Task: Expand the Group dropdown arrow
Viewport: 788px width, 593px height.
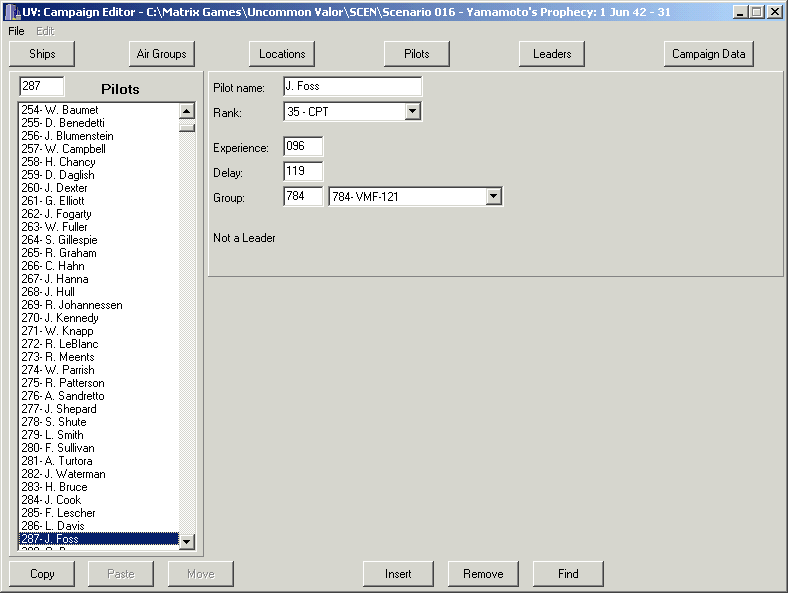Action: click(494, 196)
